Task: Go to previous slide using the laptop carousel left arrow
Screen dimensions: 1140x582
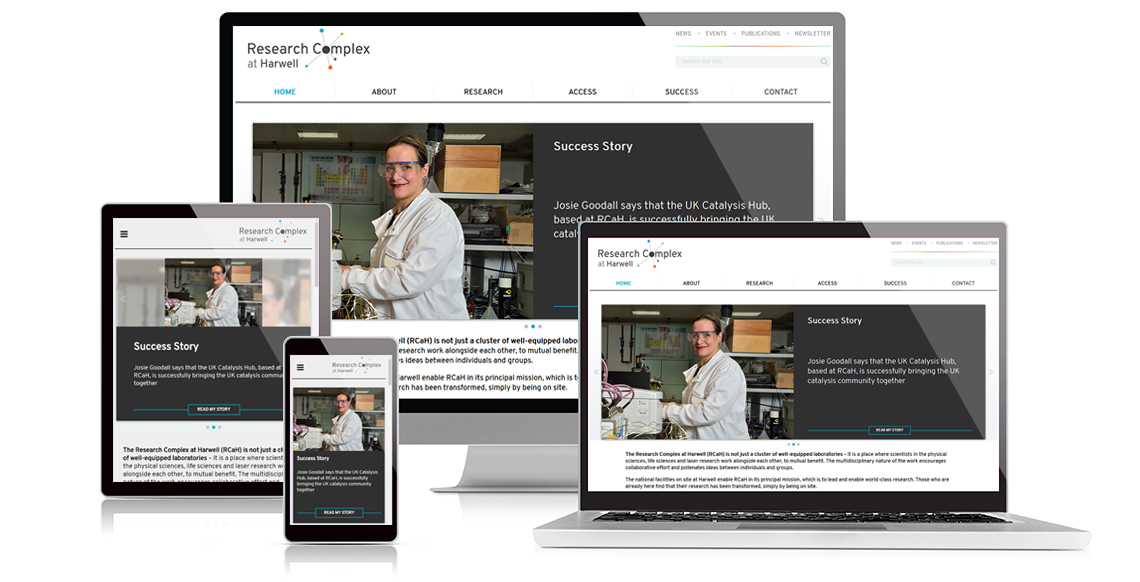Action: (x=596, y=372)
